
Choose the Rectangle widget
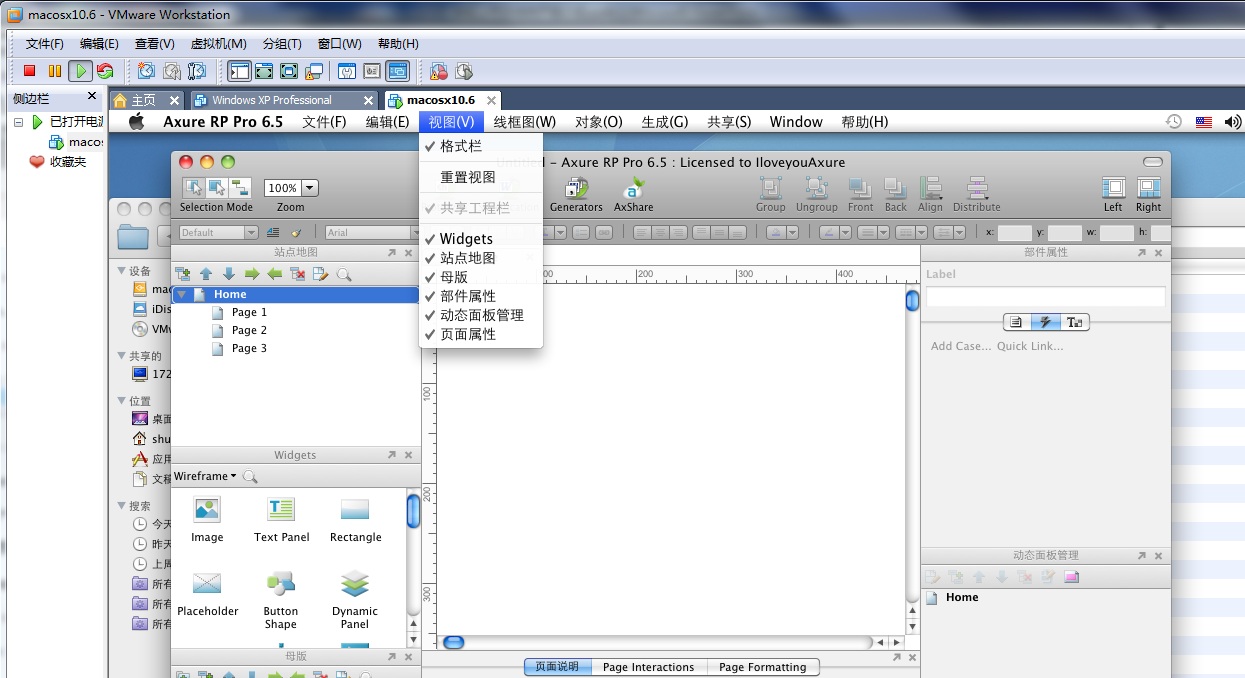coord(355,520)
